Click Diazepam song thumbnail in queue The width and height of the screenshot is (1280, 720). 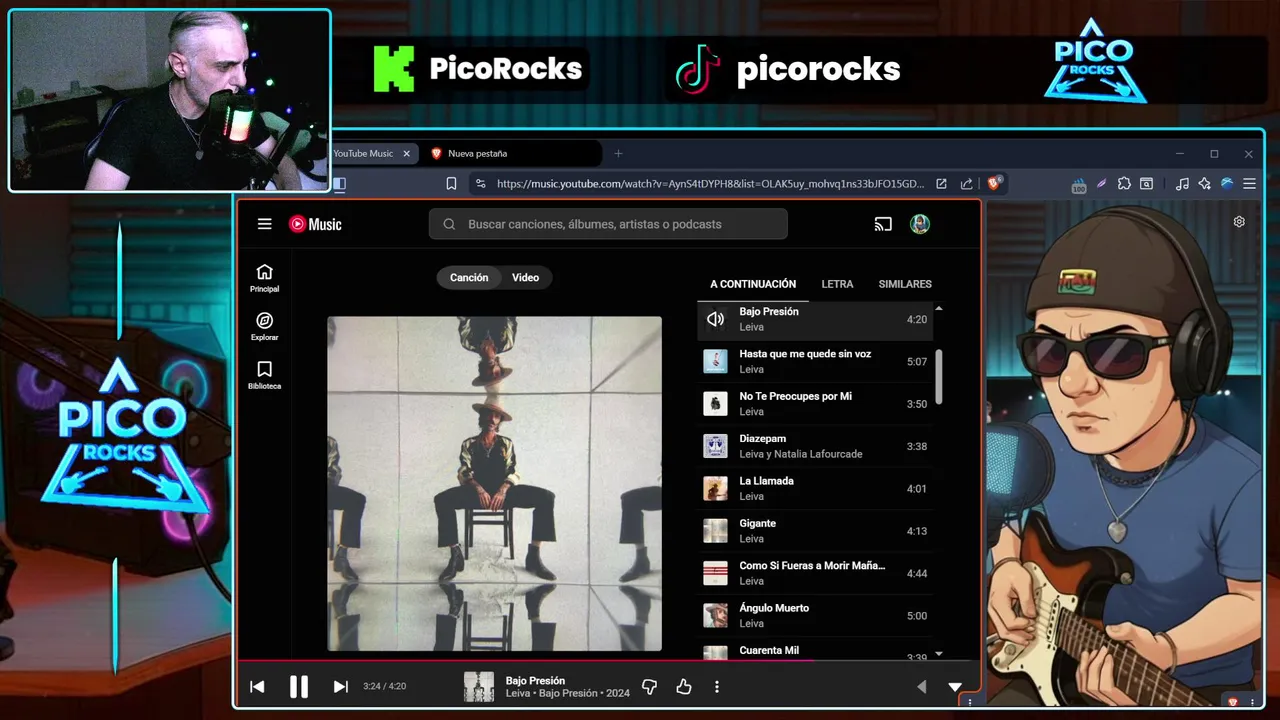715,446
